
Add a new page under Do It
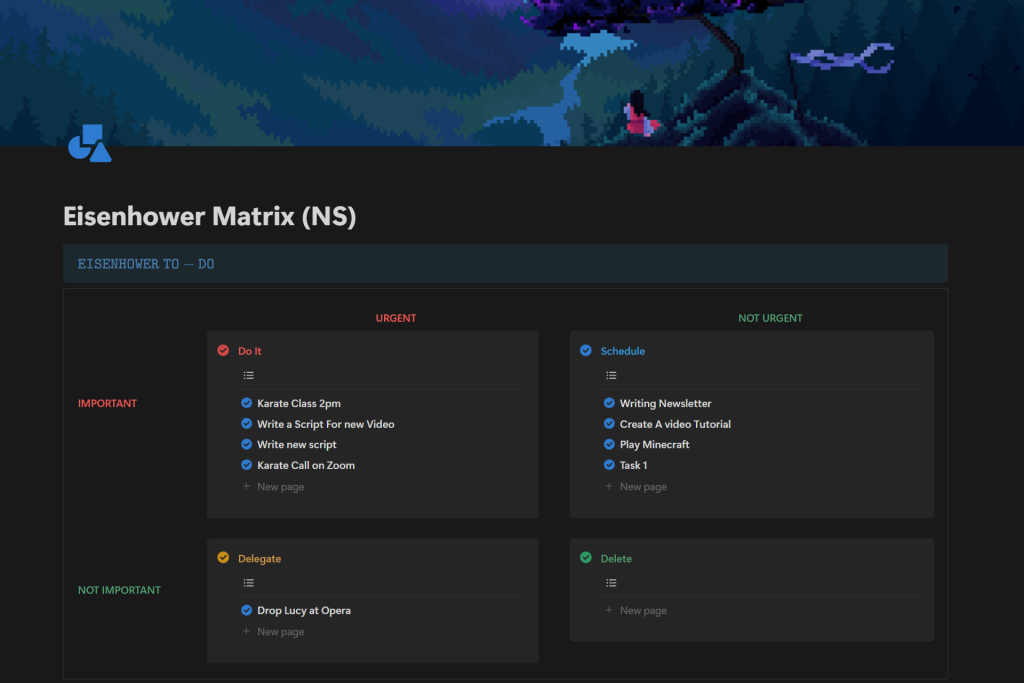(x=280, y=487)
